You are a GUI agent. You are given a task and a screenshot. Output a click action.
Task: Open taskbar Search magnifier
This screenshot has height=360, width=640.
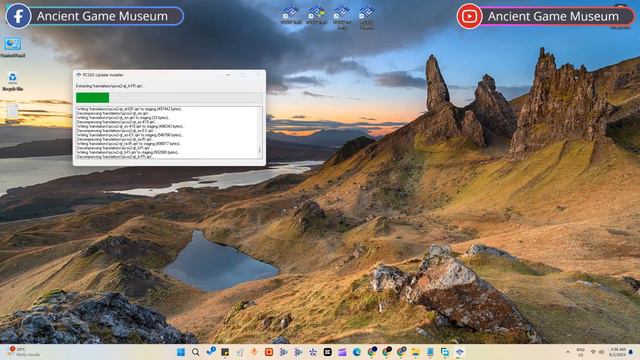coord(196,352)
